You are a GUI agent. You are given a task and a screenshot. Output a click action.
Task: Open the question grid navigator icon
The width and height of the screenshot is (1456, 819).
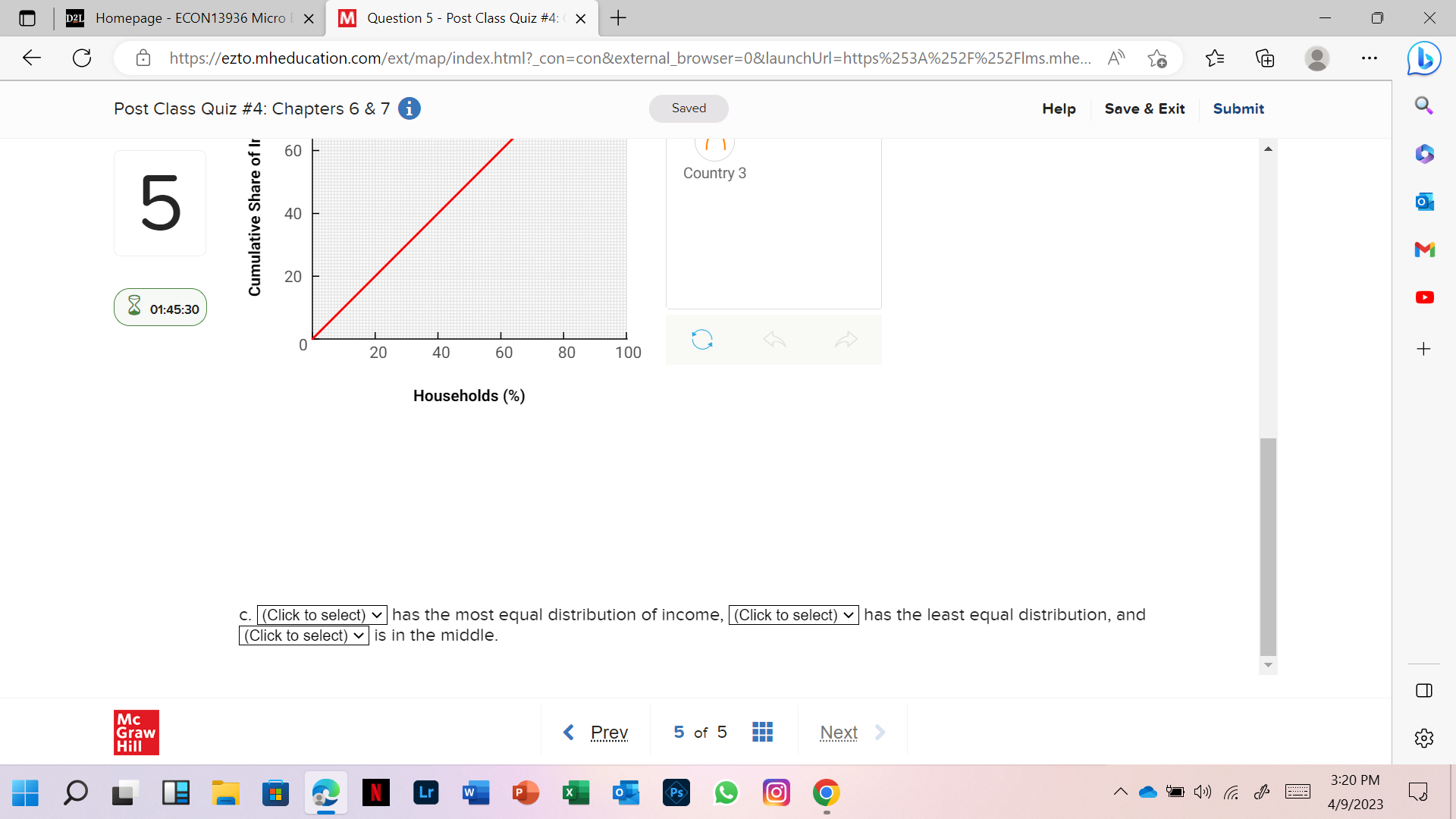click(x=762, y=732)
